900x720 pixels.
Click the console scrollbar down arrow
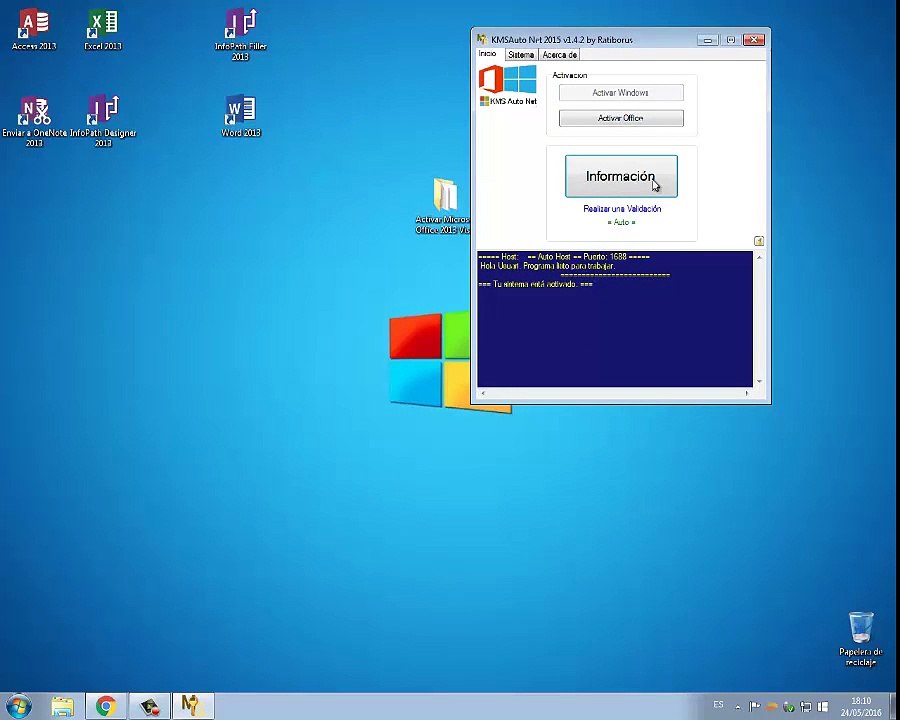(x=759, y=381)
